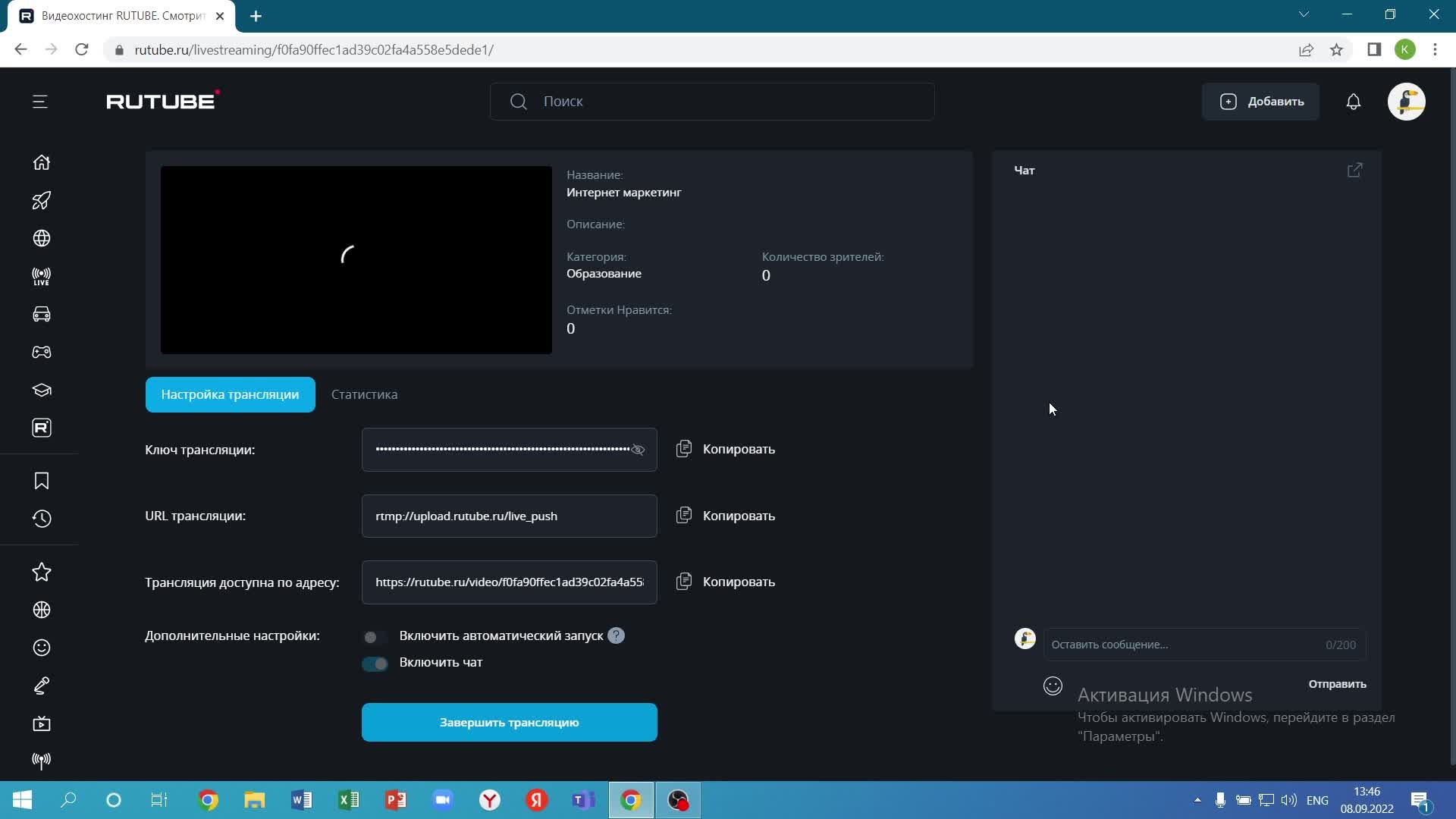Pop out chat in new window

tap(1354, 170)
